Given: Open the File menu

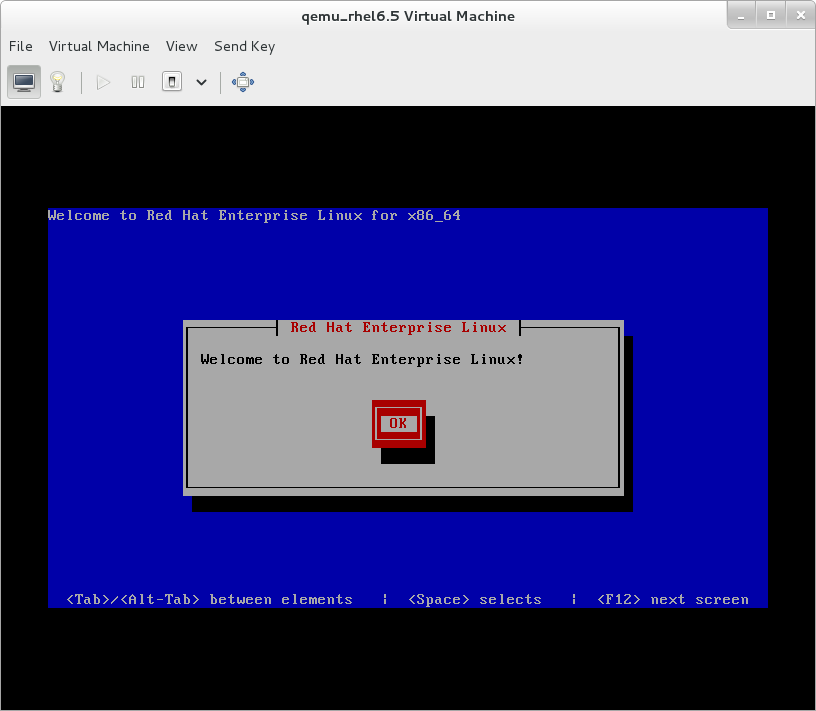Looking at the screenshot, I should (21, 46).
